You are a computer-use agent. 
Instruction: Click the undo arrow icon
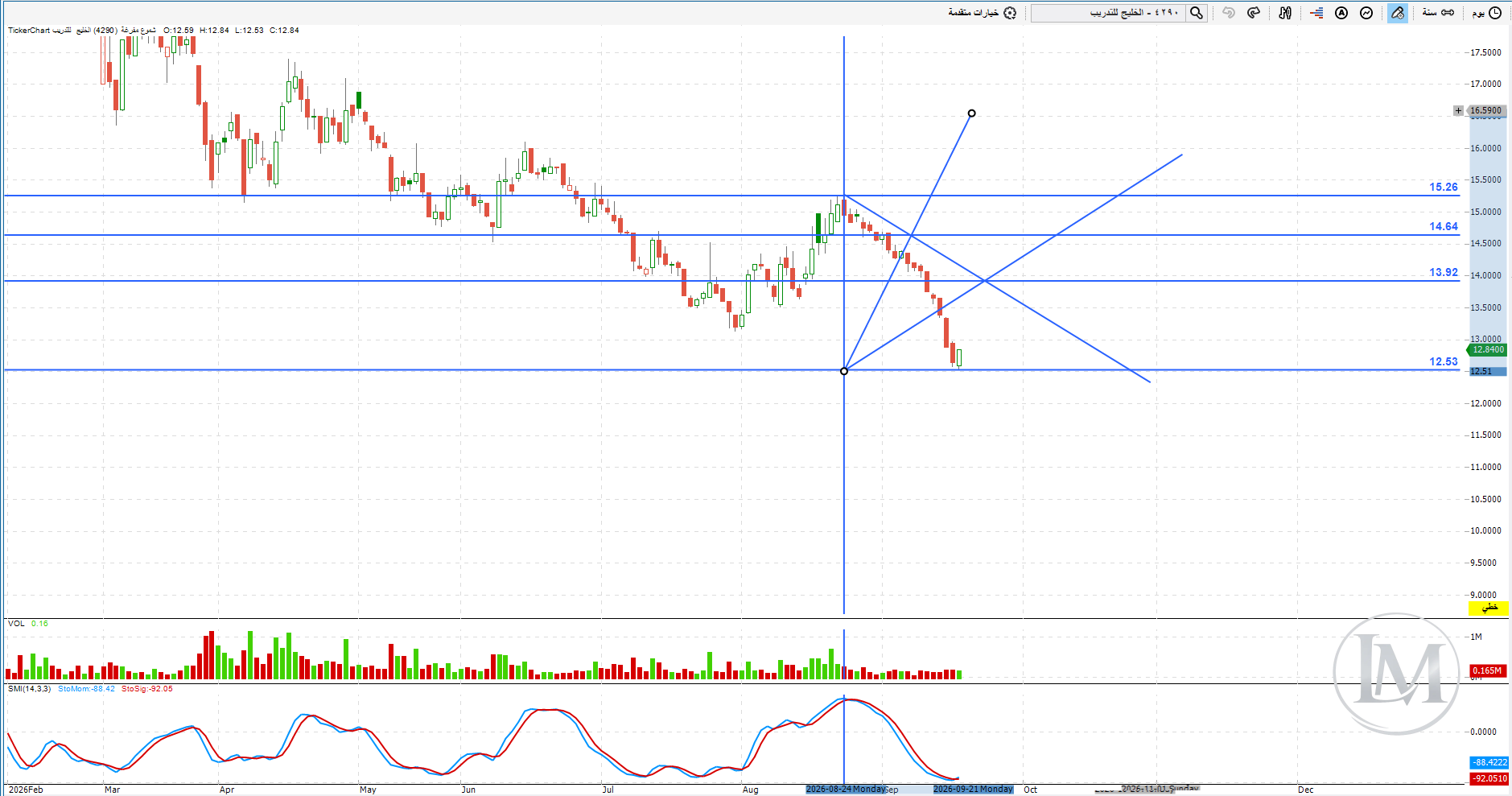click(x=1228, y=13)
